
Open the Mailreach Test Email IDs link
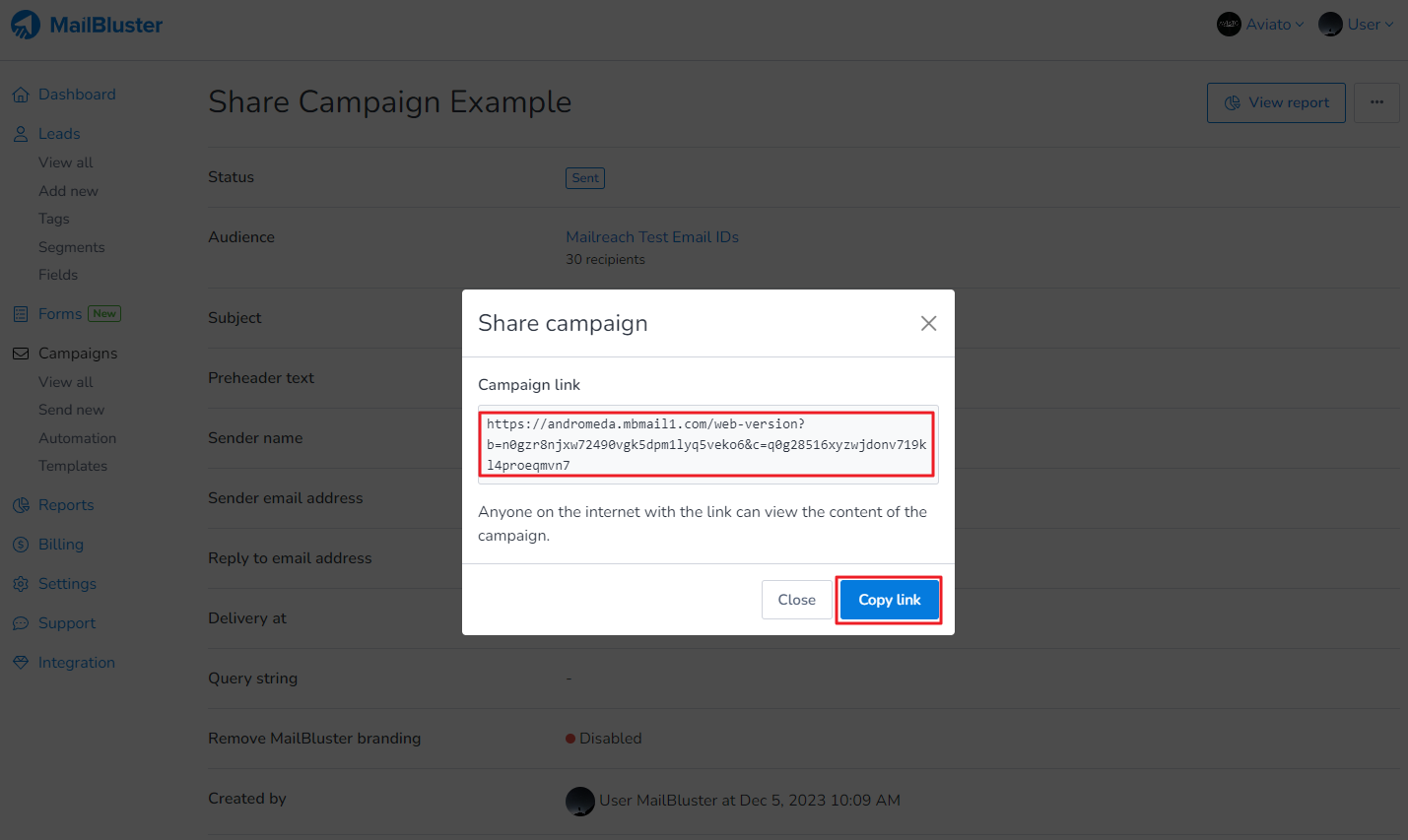click(x=652, y=237)
